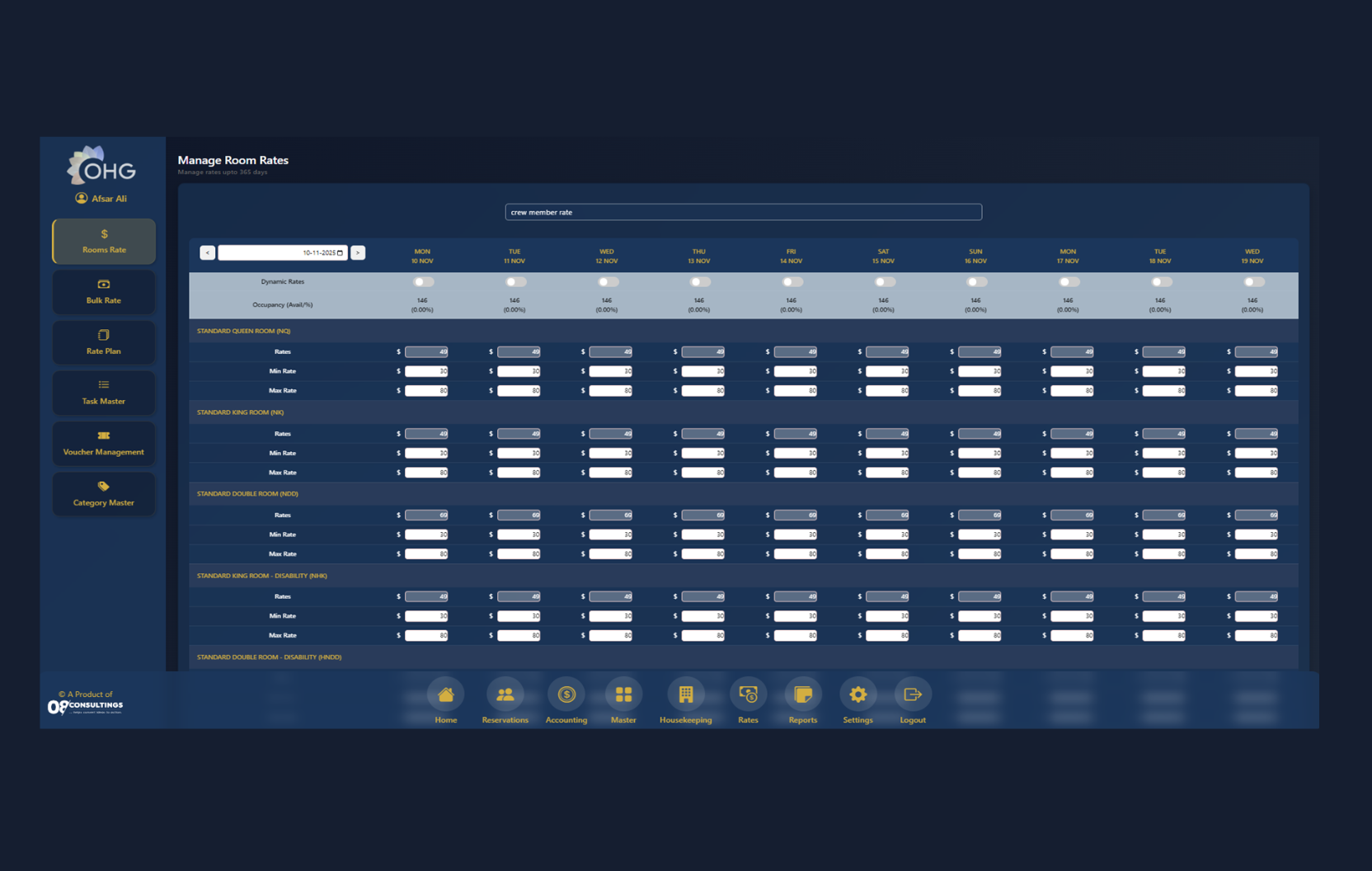Open the Housekeeping building icon
The image size is (1372, 871).
pyautogui.click(x=685, y=695)
